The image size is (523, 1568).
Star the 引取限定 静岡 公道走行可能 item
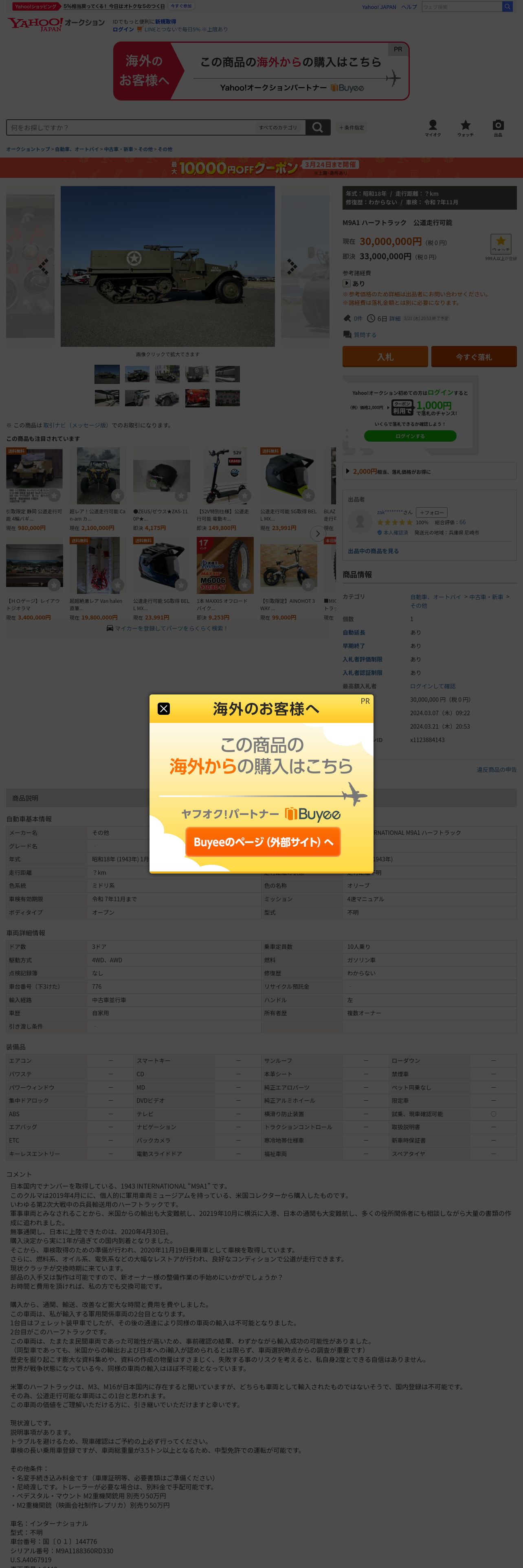[54, 495]
